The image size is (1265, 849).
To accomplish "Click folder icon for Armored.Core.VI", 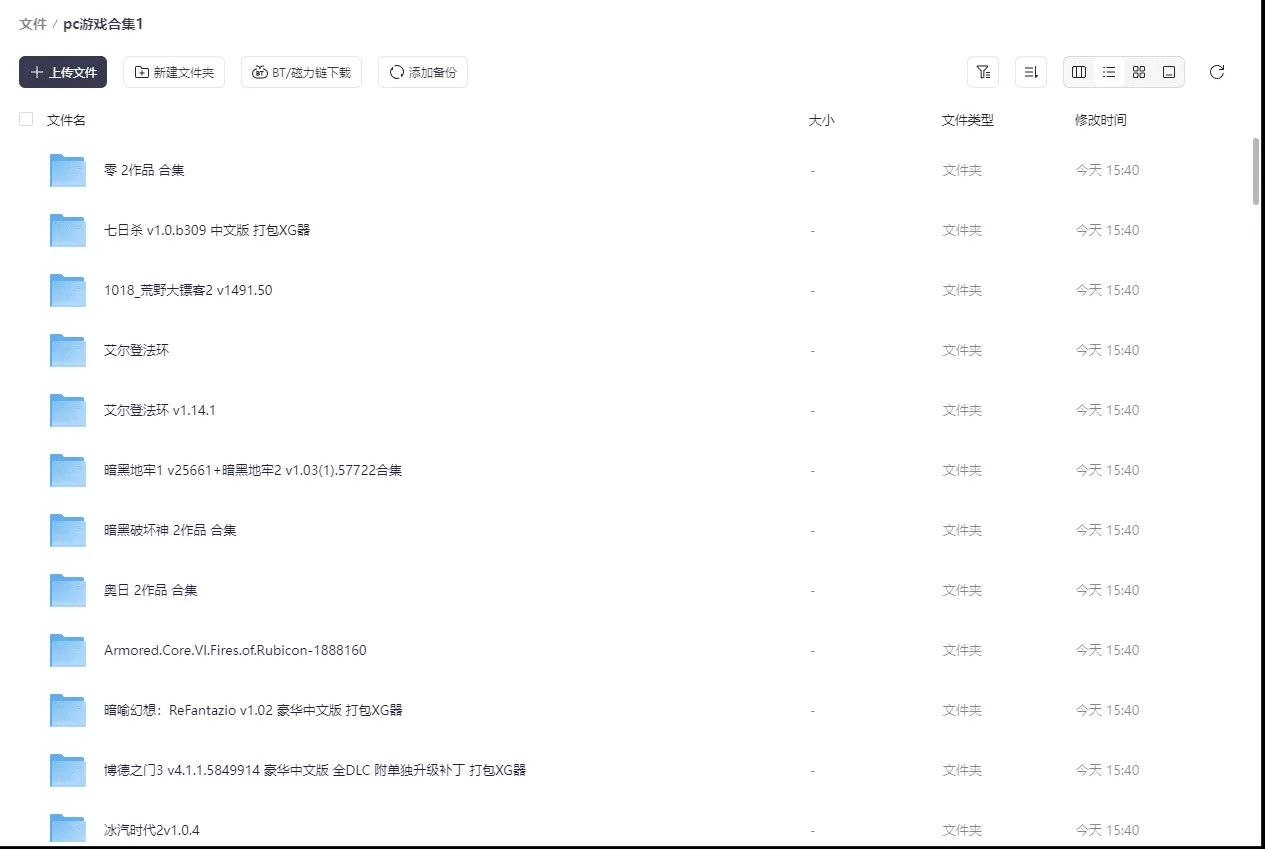I will [68, 650].
